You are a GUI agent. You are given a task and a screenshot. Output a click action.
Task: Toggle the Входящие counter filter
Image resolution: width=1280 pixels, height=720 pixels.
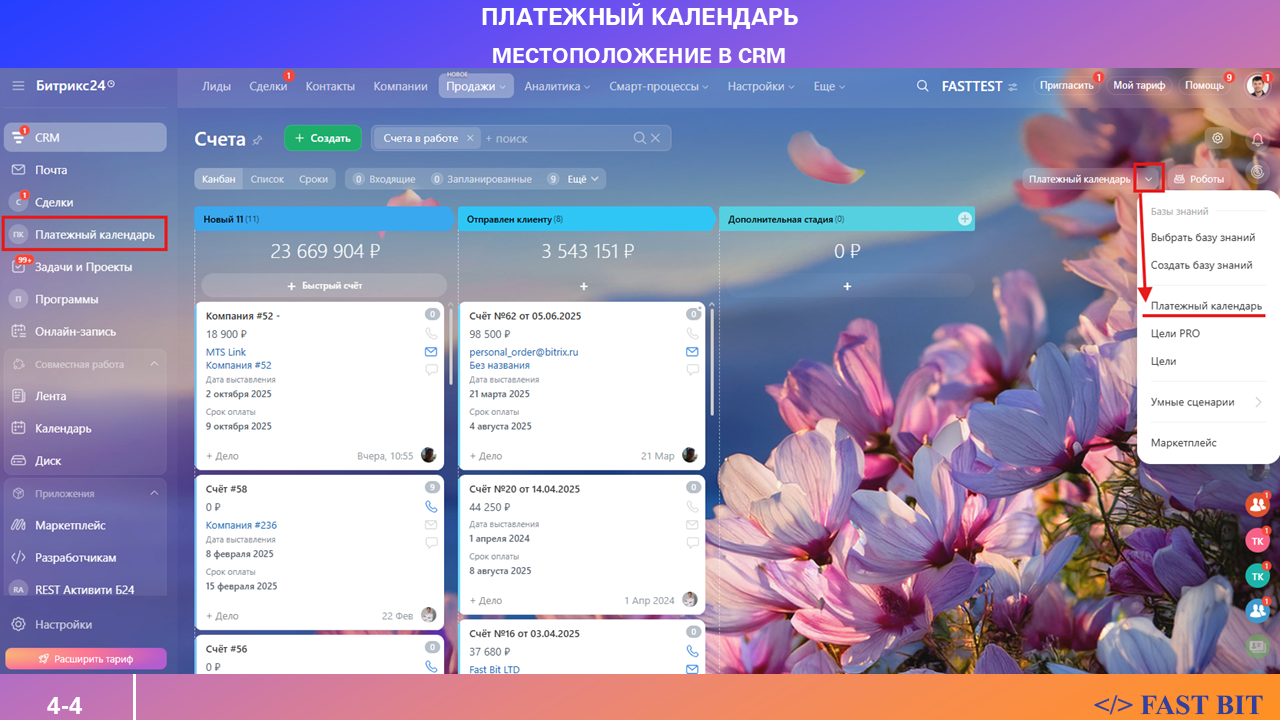(382, 179)
